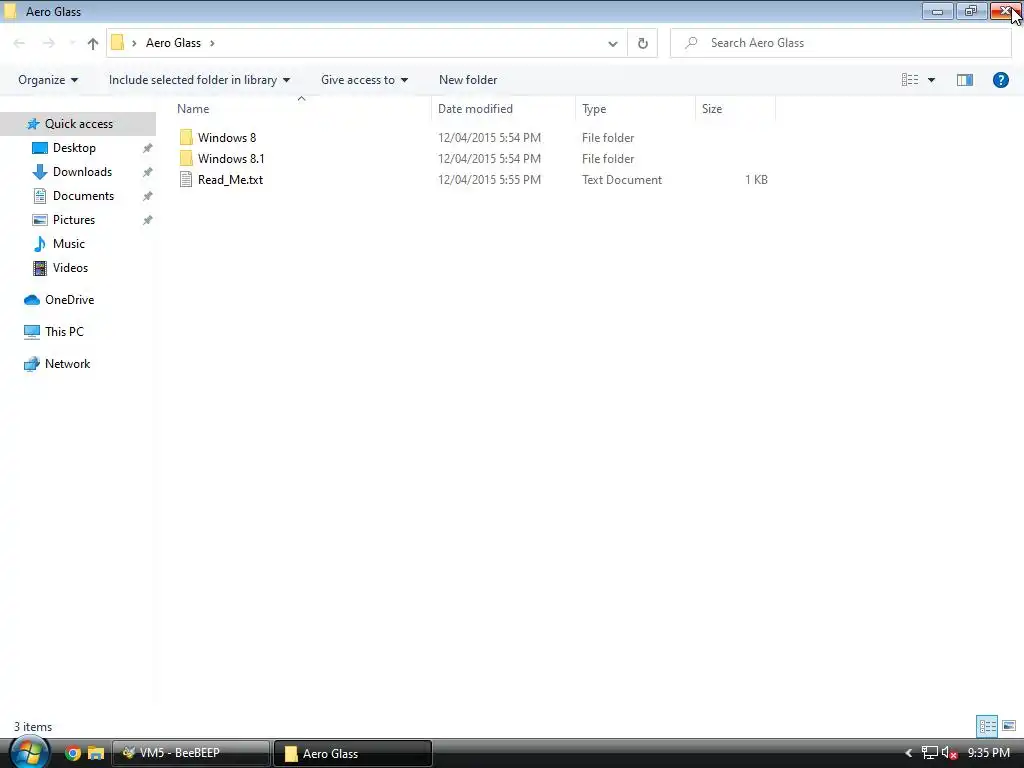Go back with the Back arrow
The height and width of the screenshot is (768, 1024).
[19, 43]
